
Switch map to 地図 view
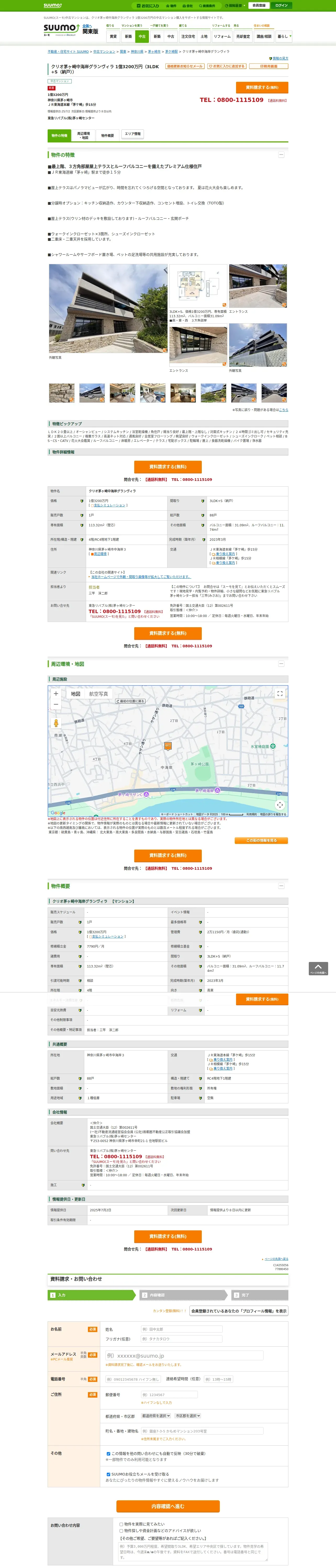click(x=76, y=694)
